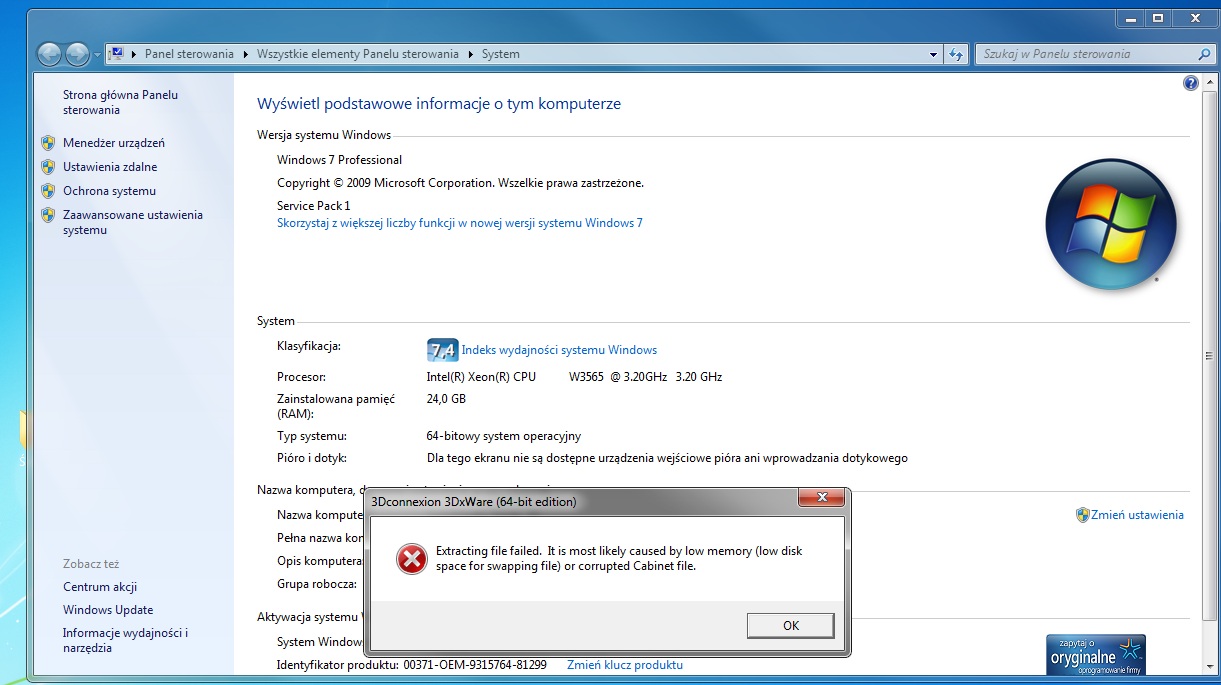The height and width of the screenshot is (685, 1221).
Task: Expand the address bar history dropdown
Action: 933,54
